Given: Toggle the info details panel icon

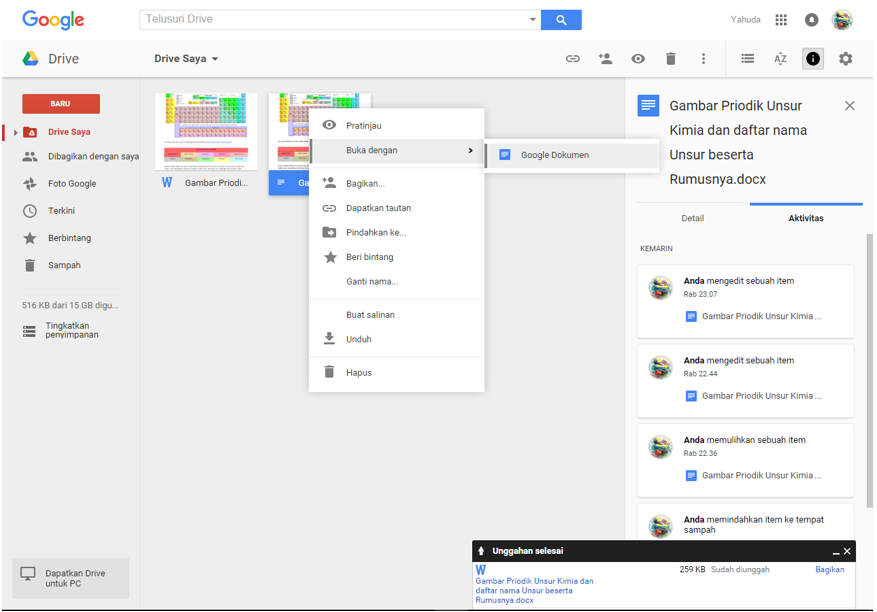Looking at the screenshot, I should click(813, 58).
